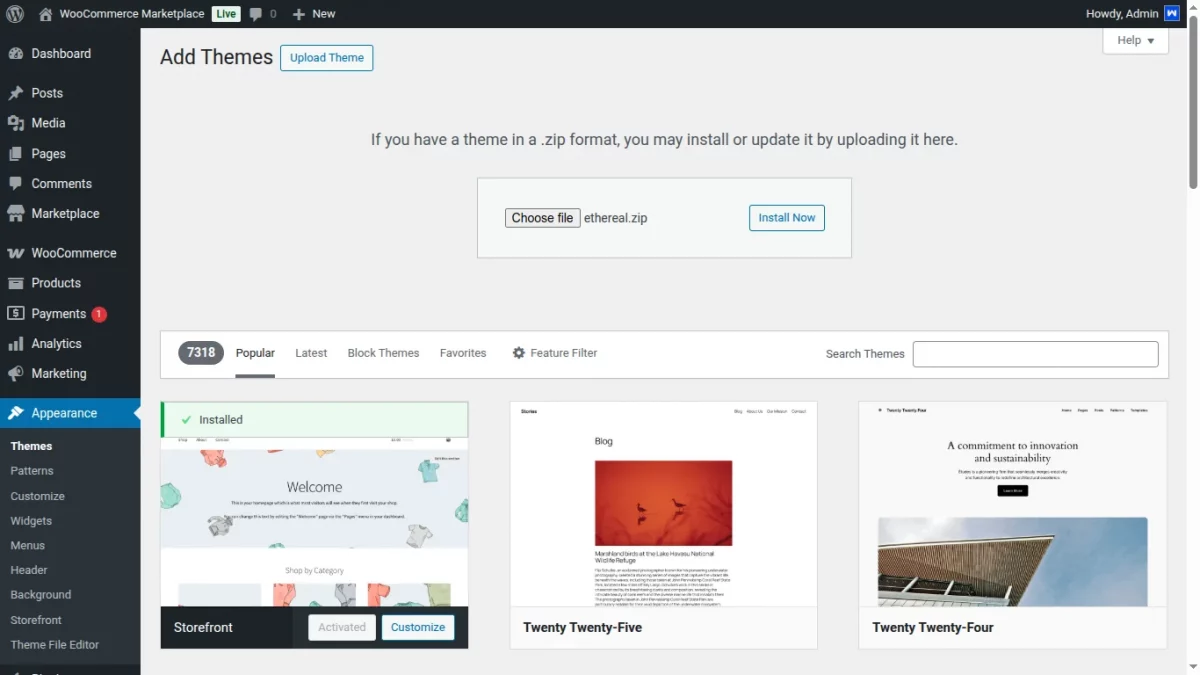The width and height of the screenshot is (1200, 675).
Task: Open the Patterns submenu item
Action: click(32, 471)
